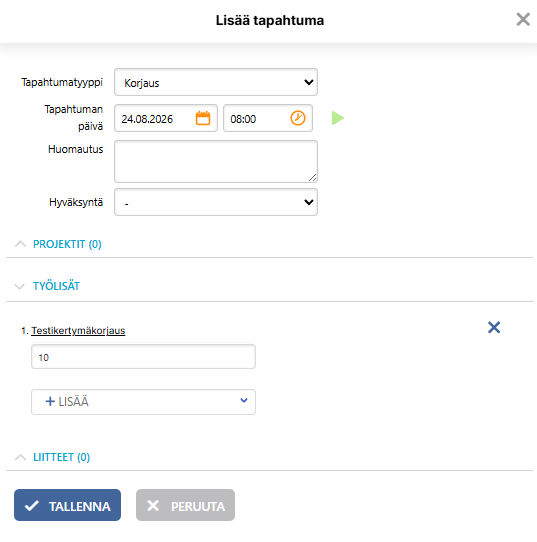Open the calendar date picker icon
The width and height of the screenshot is (537, 542).
[203, 118]
